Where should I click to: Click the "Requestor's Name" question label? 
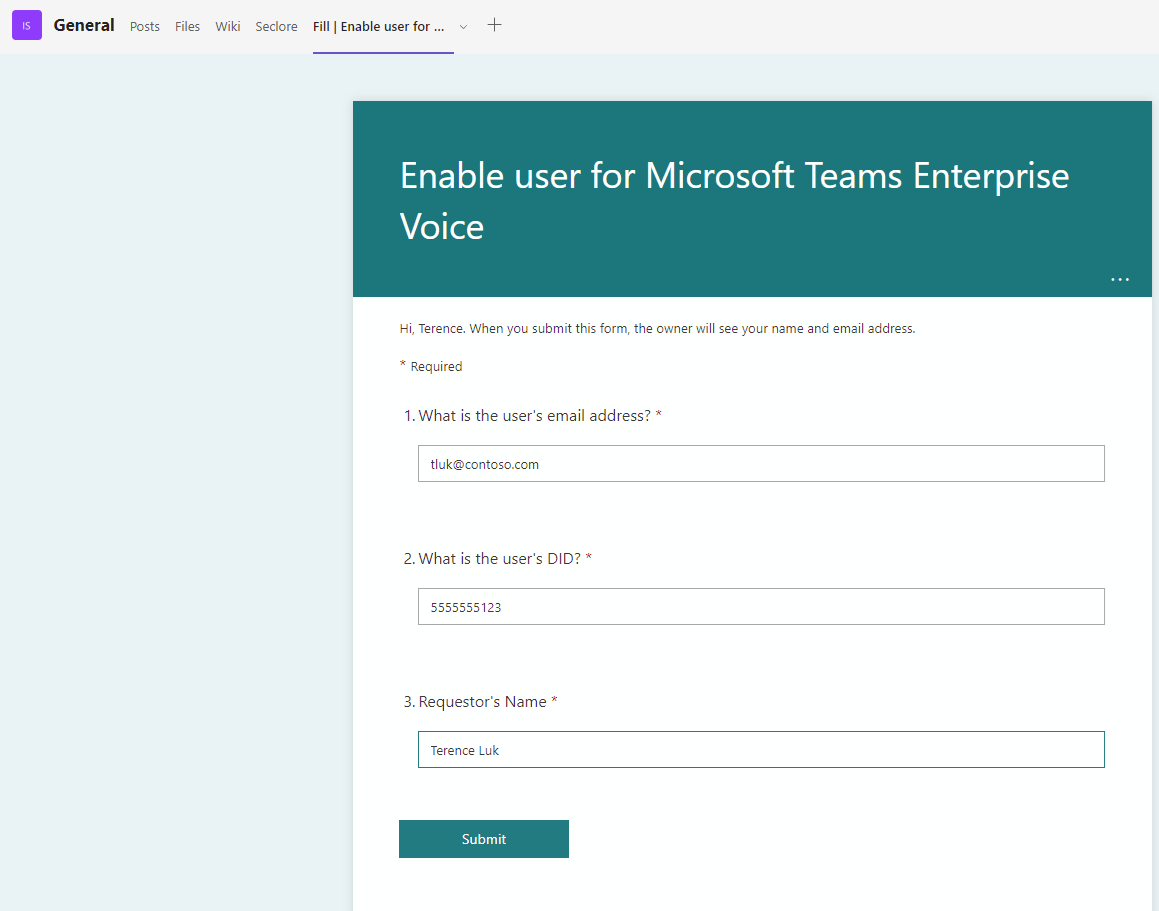pyautogui.click(x=482, y=702)
